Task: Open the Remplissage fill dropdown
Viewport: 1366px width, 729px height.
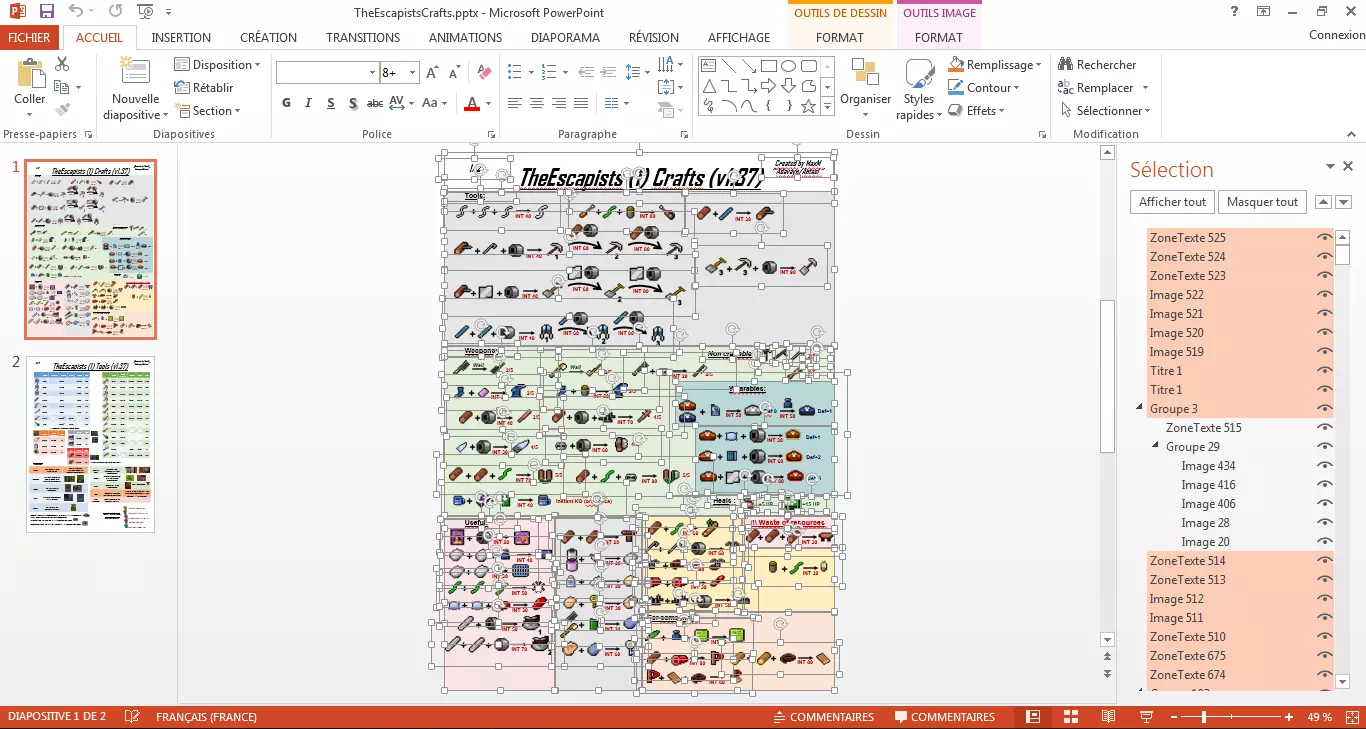Action: pyautogui.click(x=995, y=65)
